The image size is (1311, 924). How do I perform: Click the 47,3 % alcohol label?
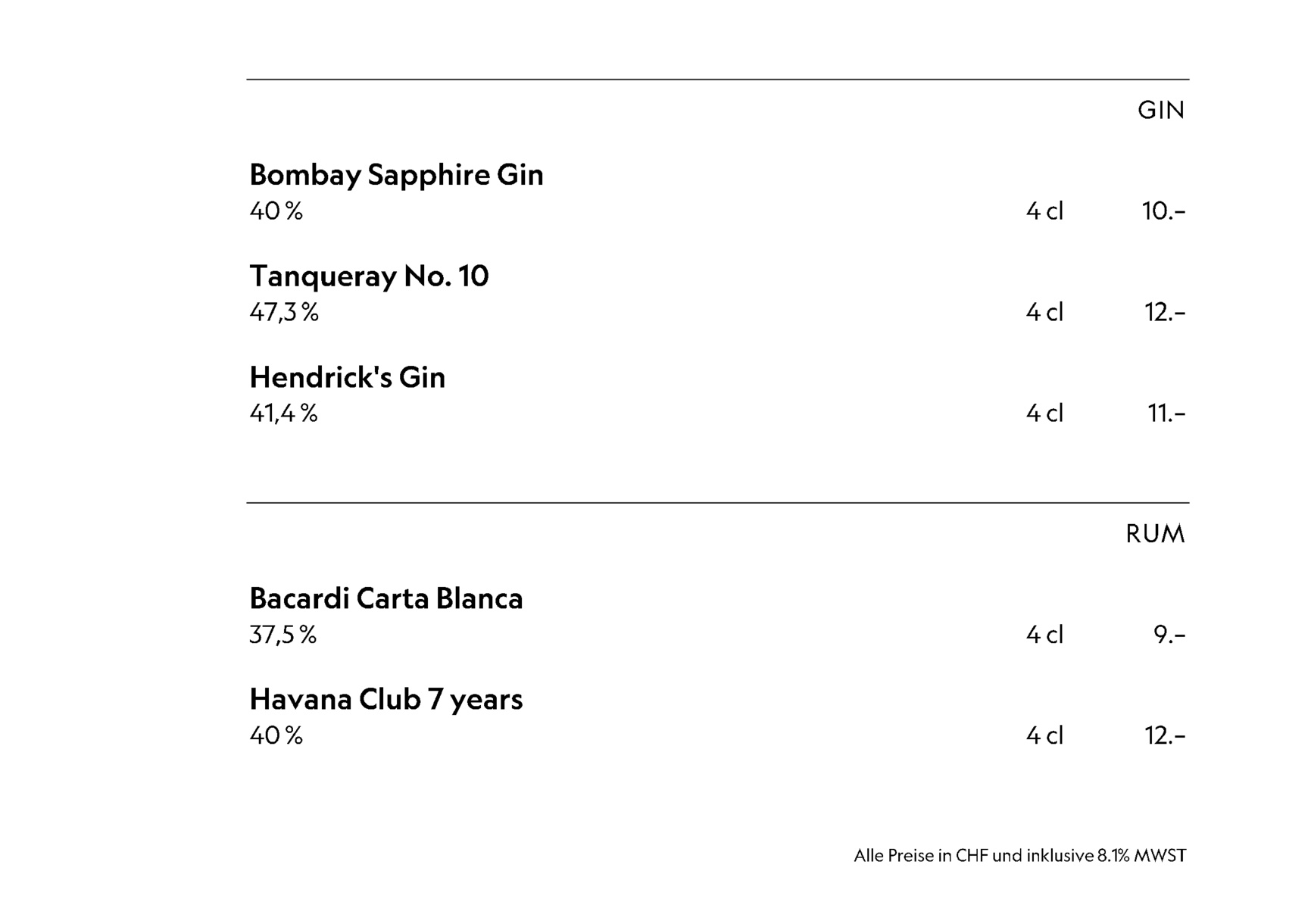284,312
